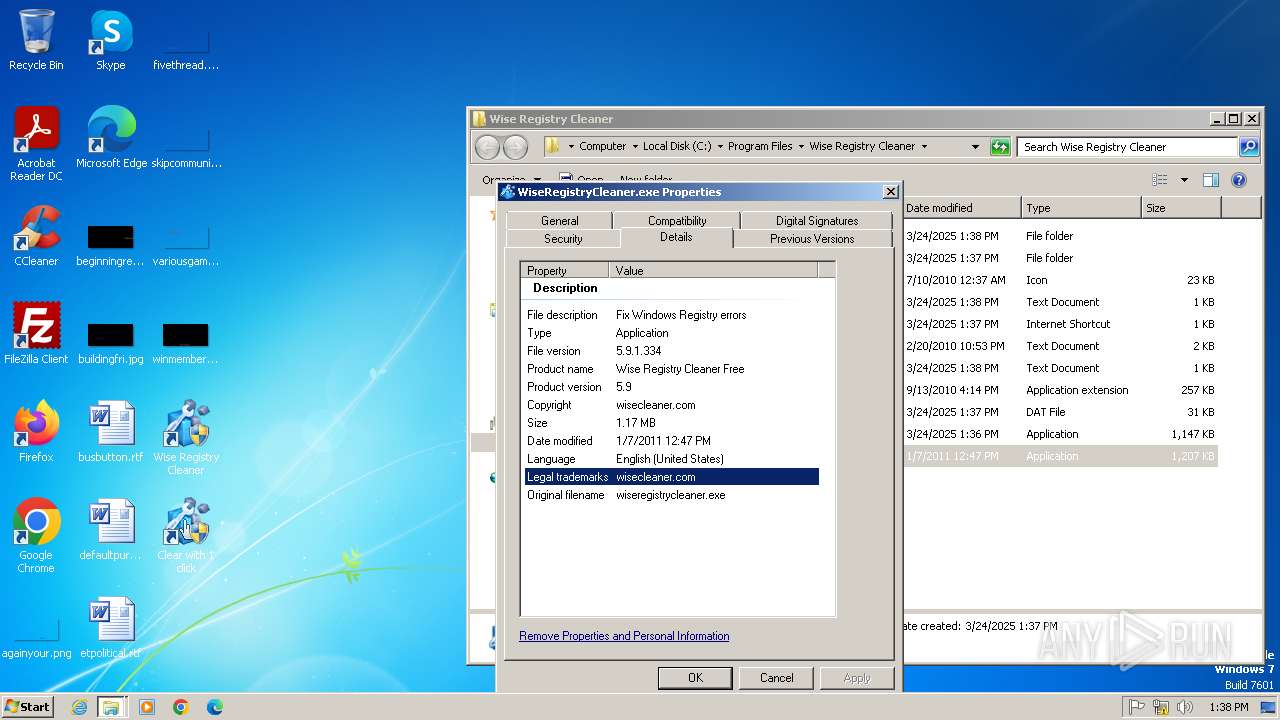1280x720 pixels.
Task: Select the Details tab
Action: (x=676, y=237)
